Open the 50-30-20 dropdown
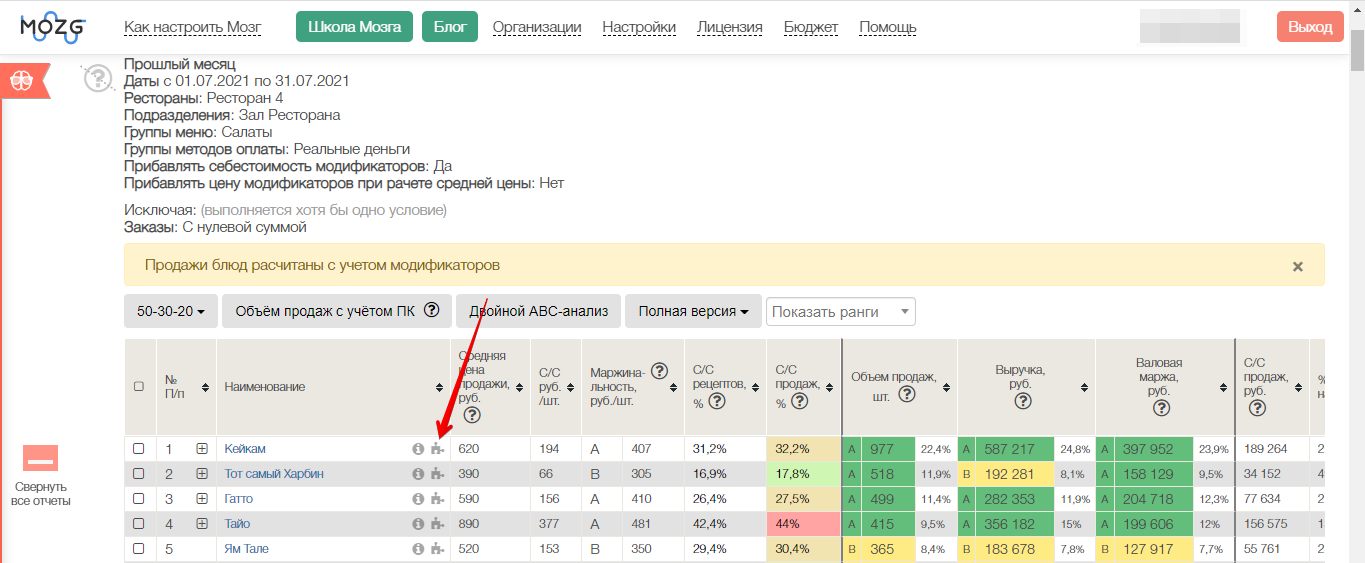 tap(169, 311)
